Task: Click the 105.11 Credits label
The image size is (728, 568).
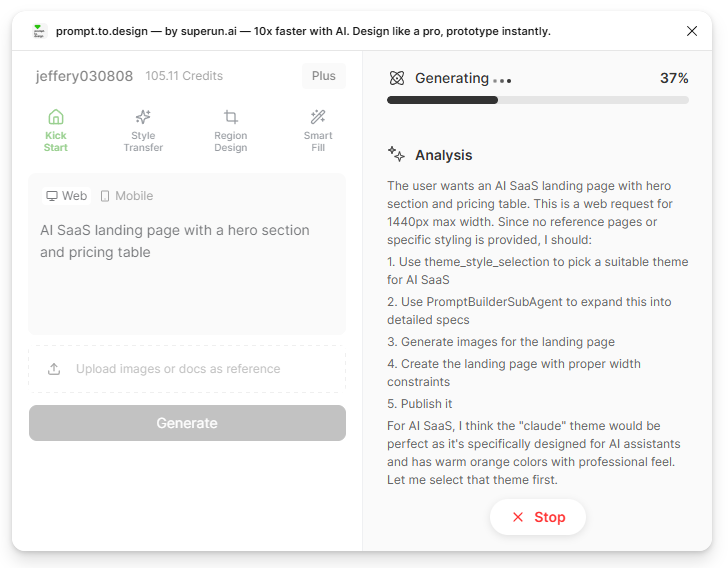Action: [x=184, y=76]
